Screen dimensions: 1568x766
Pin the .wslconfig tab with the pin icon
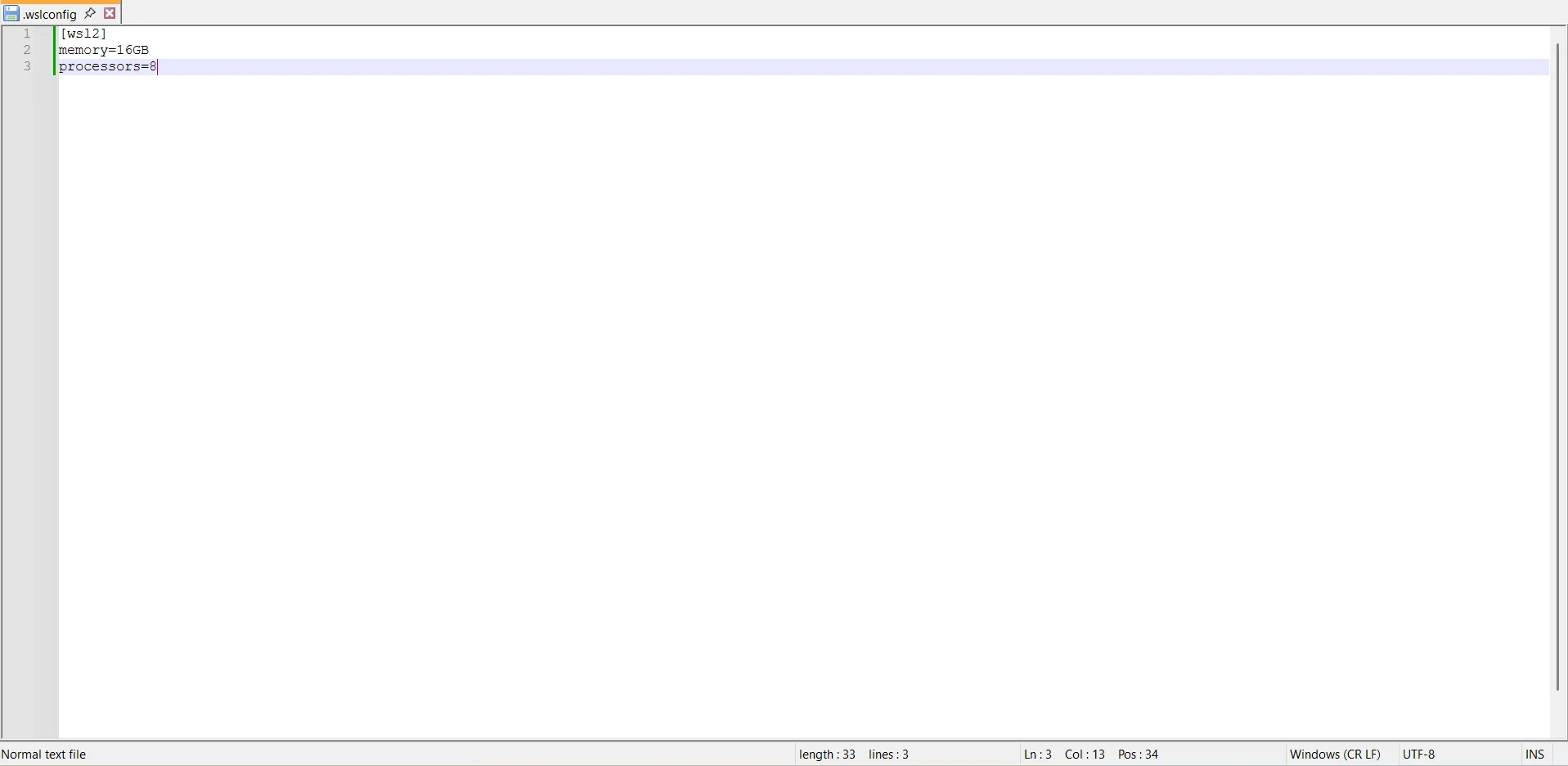pyautogui.click(x=90, y=13)
